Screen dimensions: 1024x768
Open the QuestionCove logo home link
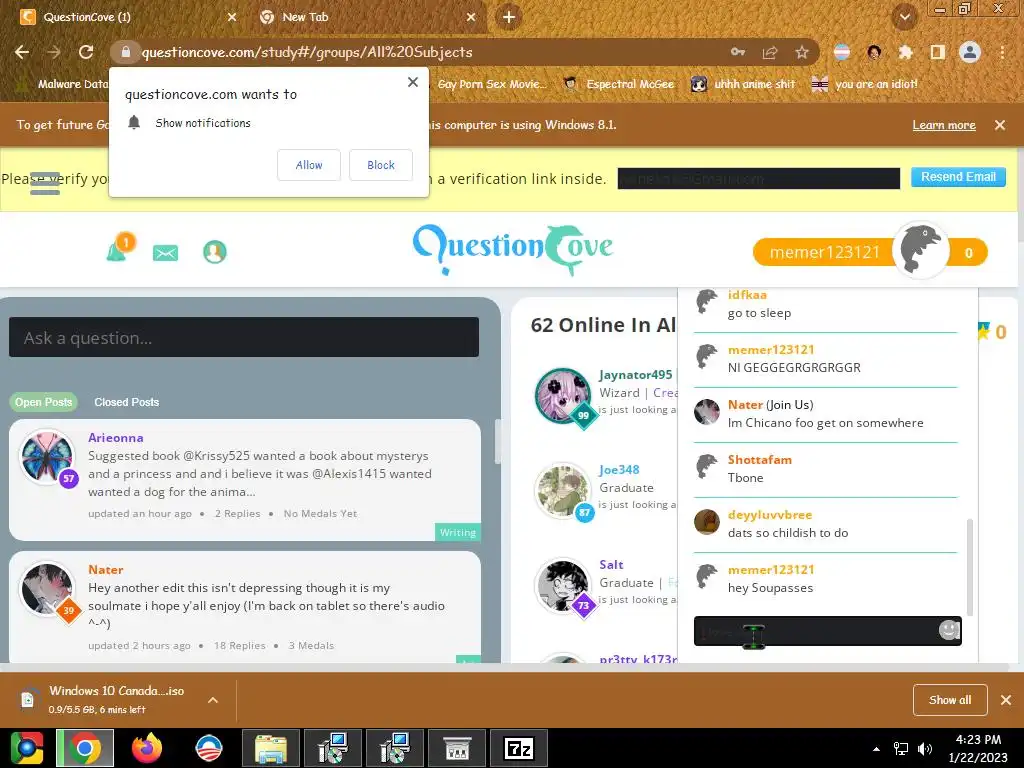tap(513, 249)
